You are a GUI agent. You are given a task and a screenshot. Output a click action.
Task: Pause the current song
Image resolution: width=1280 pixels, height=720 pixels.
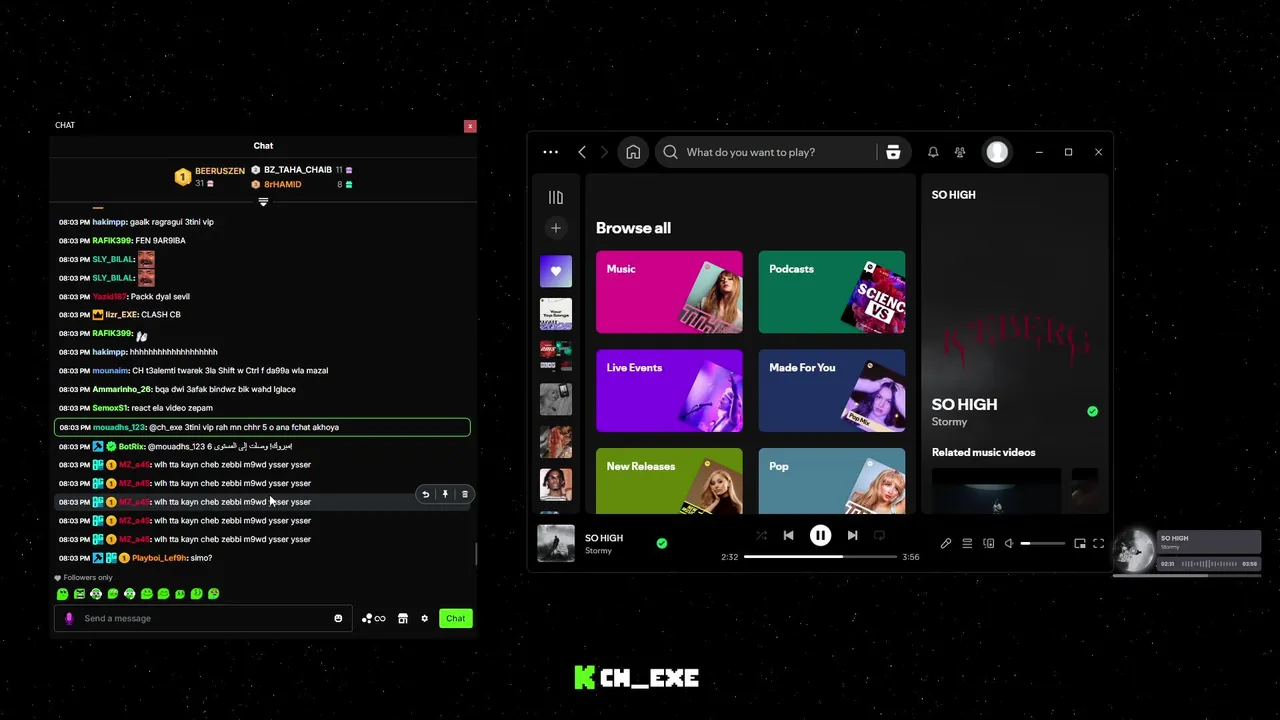[820, 536]
